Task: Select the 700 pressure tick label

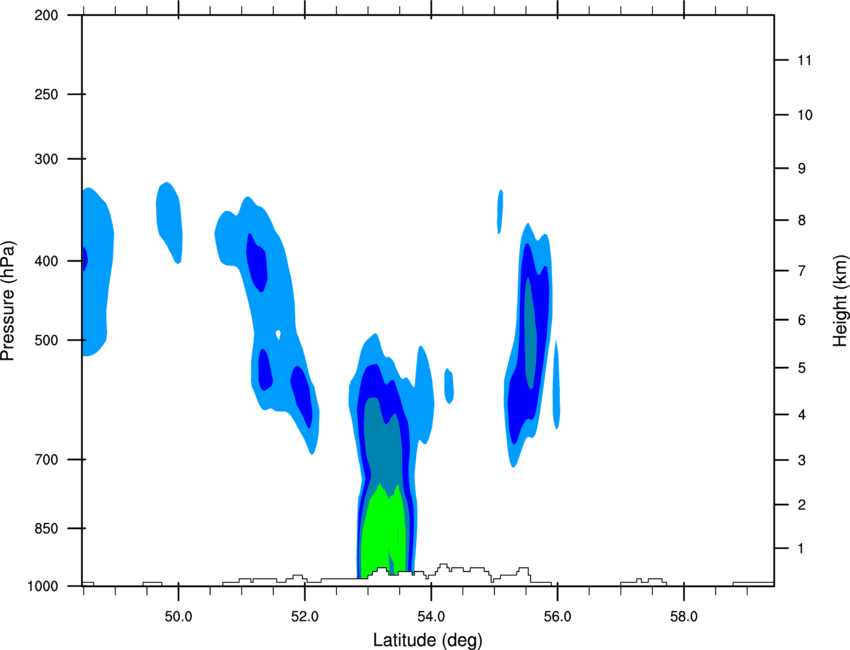Action: coord(46,459)
